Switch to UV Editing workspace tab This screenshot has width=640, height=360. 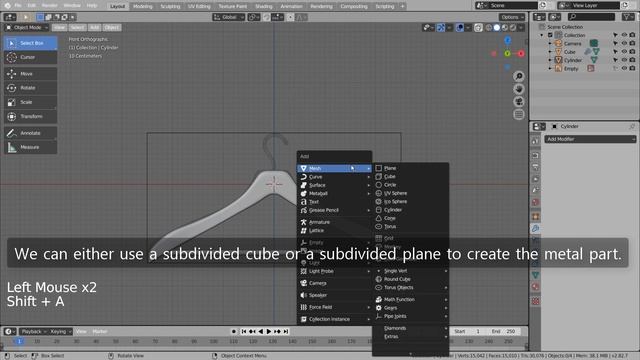199,6
